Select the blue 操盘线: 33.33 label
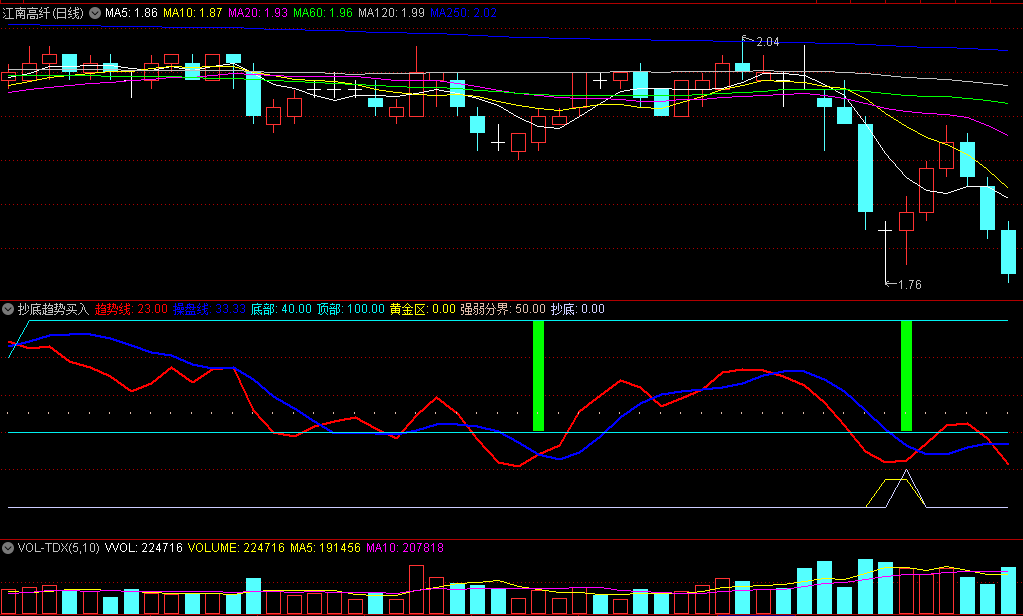This screenshot has height=616, width=1023. (x=209, y=309)
